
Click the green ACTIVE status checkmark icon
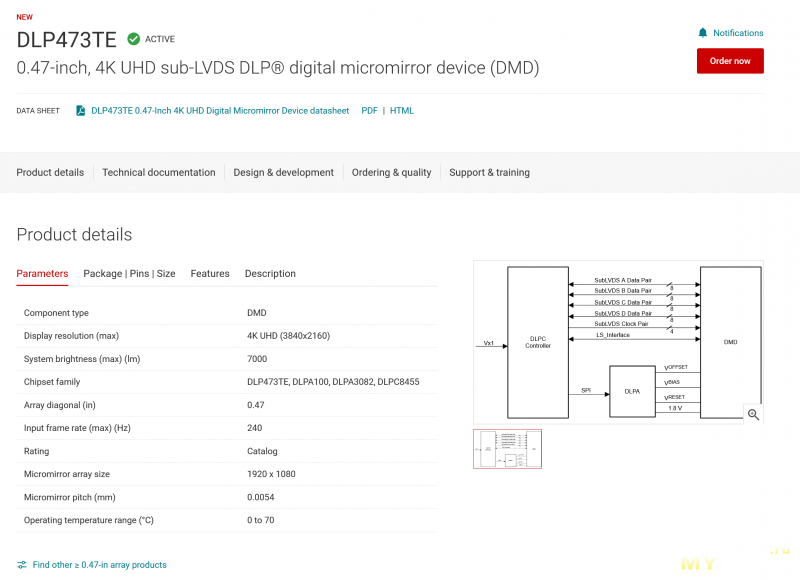pos(133,39)
